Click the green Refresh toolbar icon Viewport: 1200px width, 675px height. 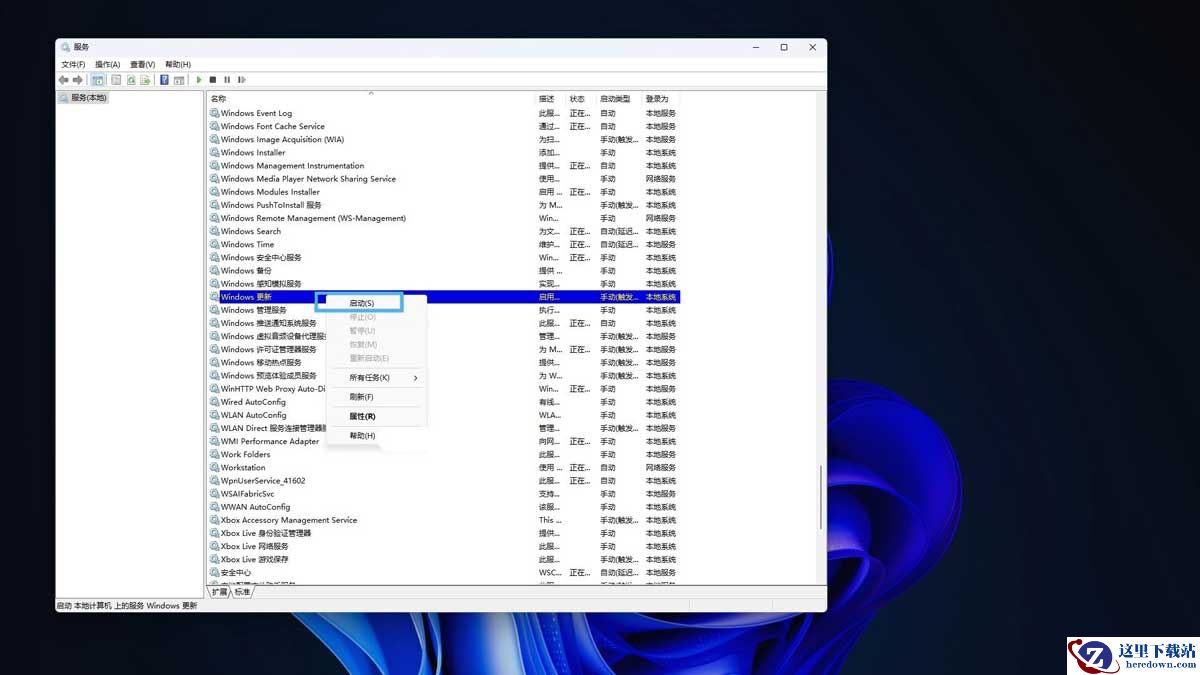pos(131,80)
